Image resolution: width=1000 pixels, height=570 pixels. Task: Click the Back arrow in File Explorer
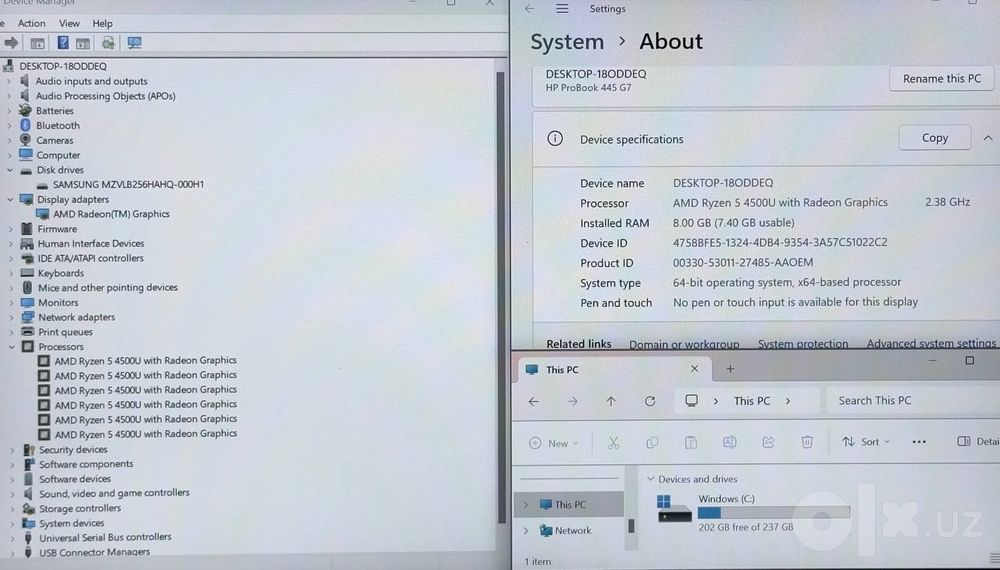[x=534, y=401]
